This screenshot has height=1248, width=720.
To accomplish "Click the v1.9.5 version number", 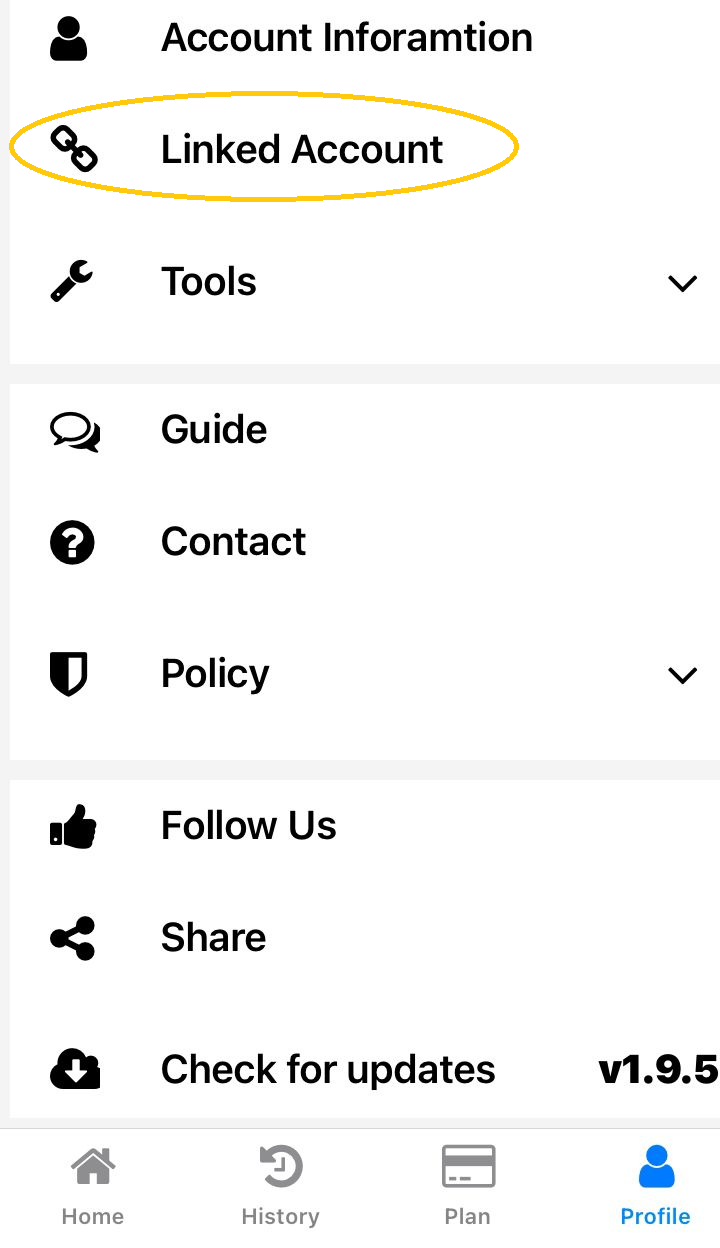I will [x=657, y=1070].
